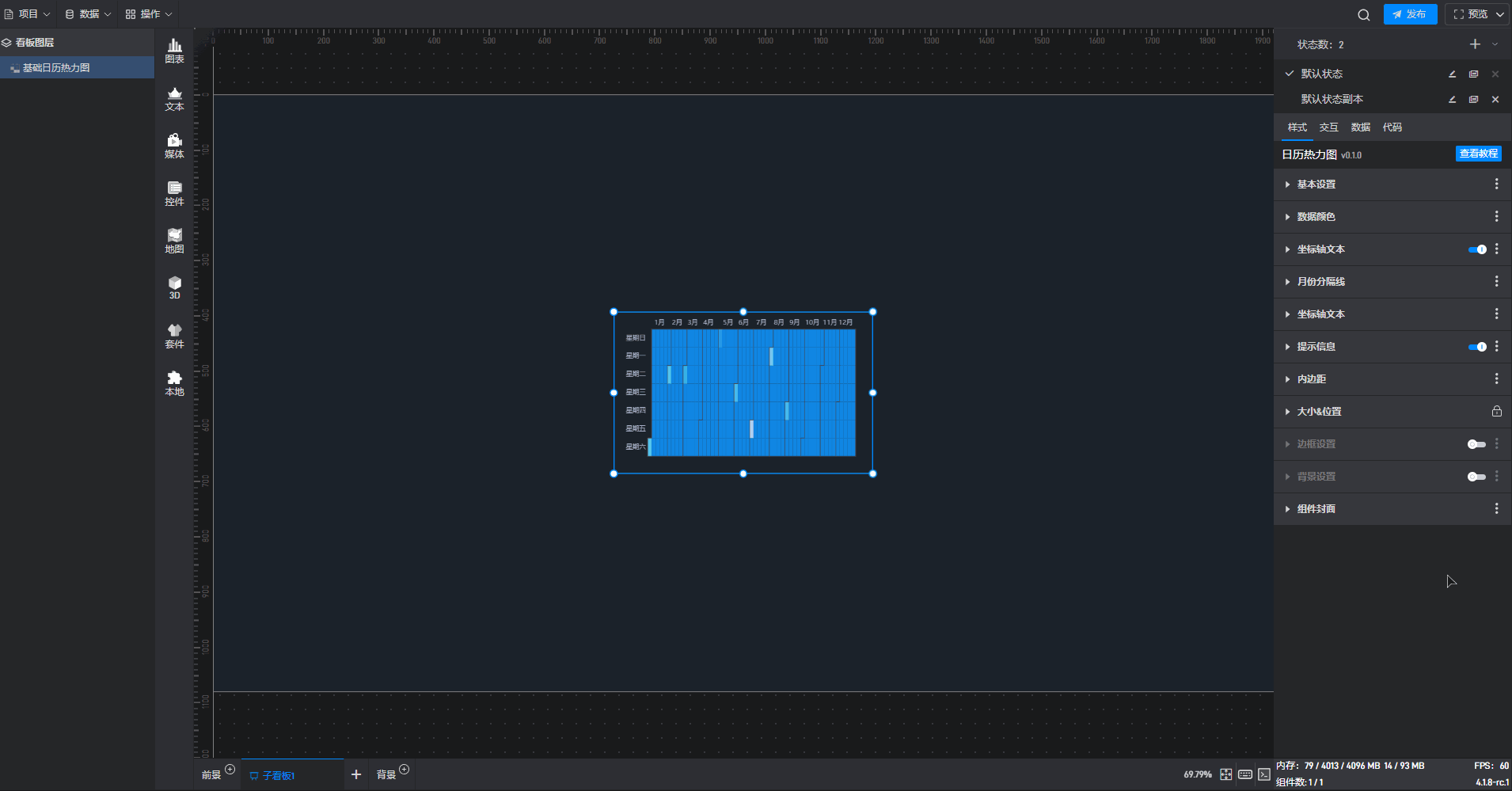Click the 发布 publish button
The width and height of the screenshot is (1512, 791).
(x=1410, y=14)
